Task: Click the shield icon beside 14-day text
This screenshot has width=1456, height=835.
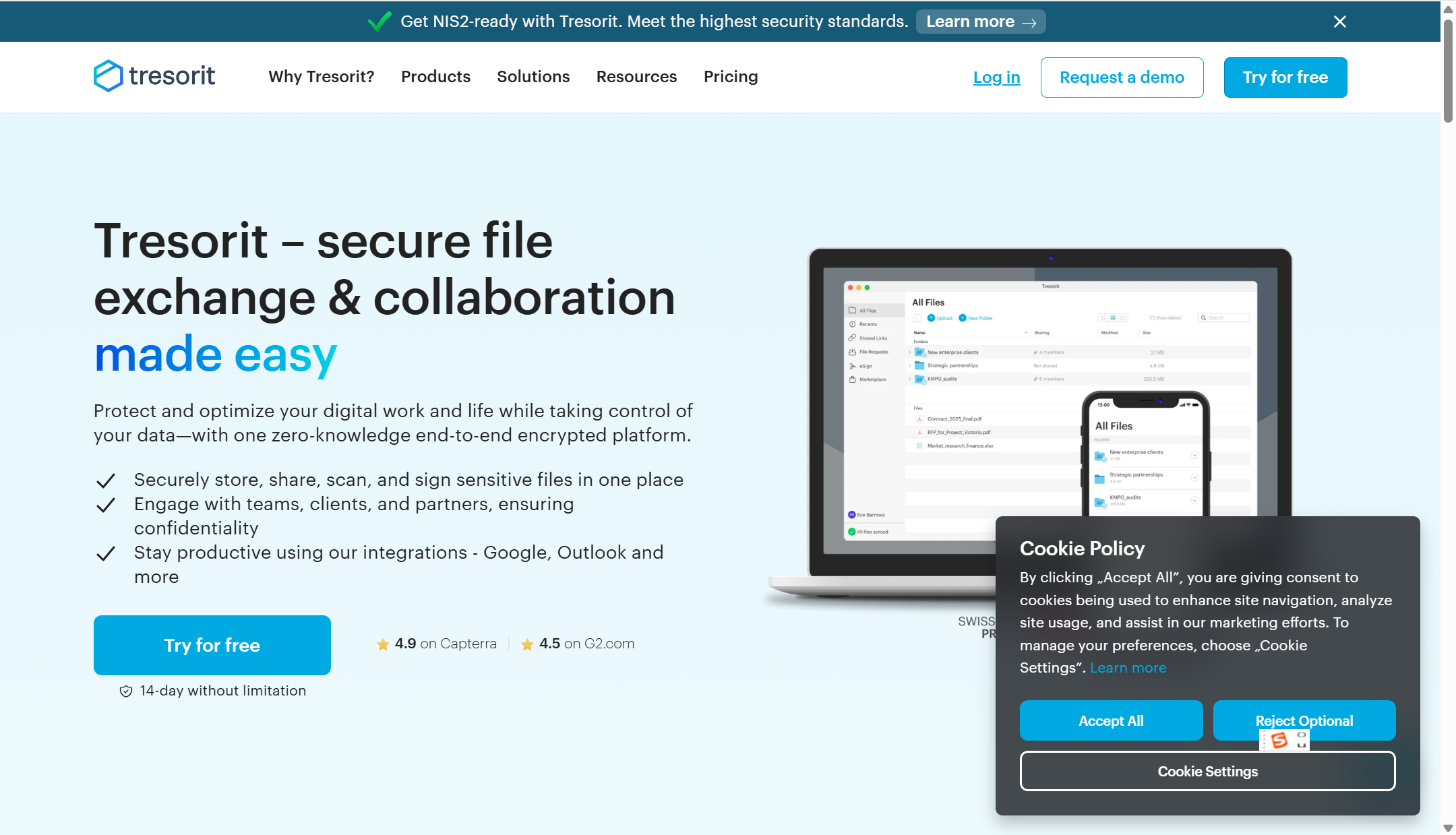Action: 125,691
